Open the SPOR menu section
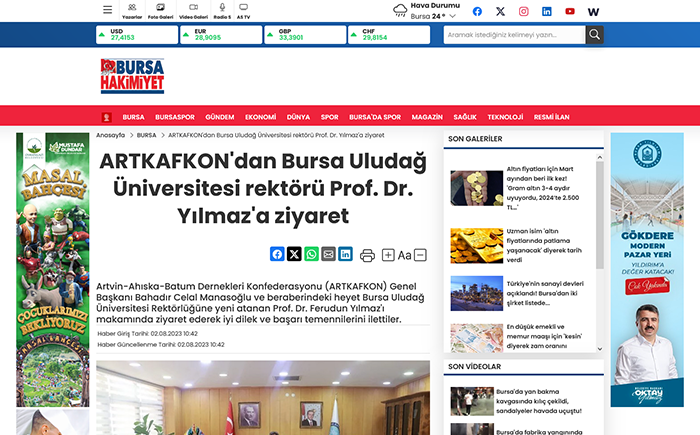This screenshot has width=700, height=435. coord(329,117)
